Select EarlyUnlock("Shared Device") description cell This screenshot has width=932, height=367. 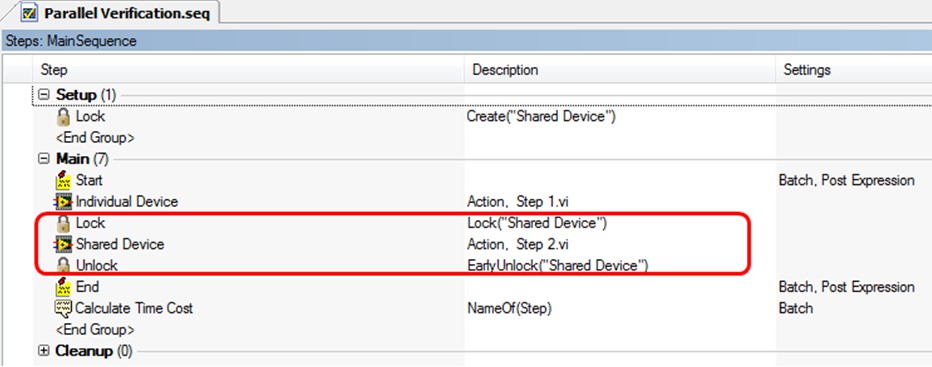pos(557,266)
